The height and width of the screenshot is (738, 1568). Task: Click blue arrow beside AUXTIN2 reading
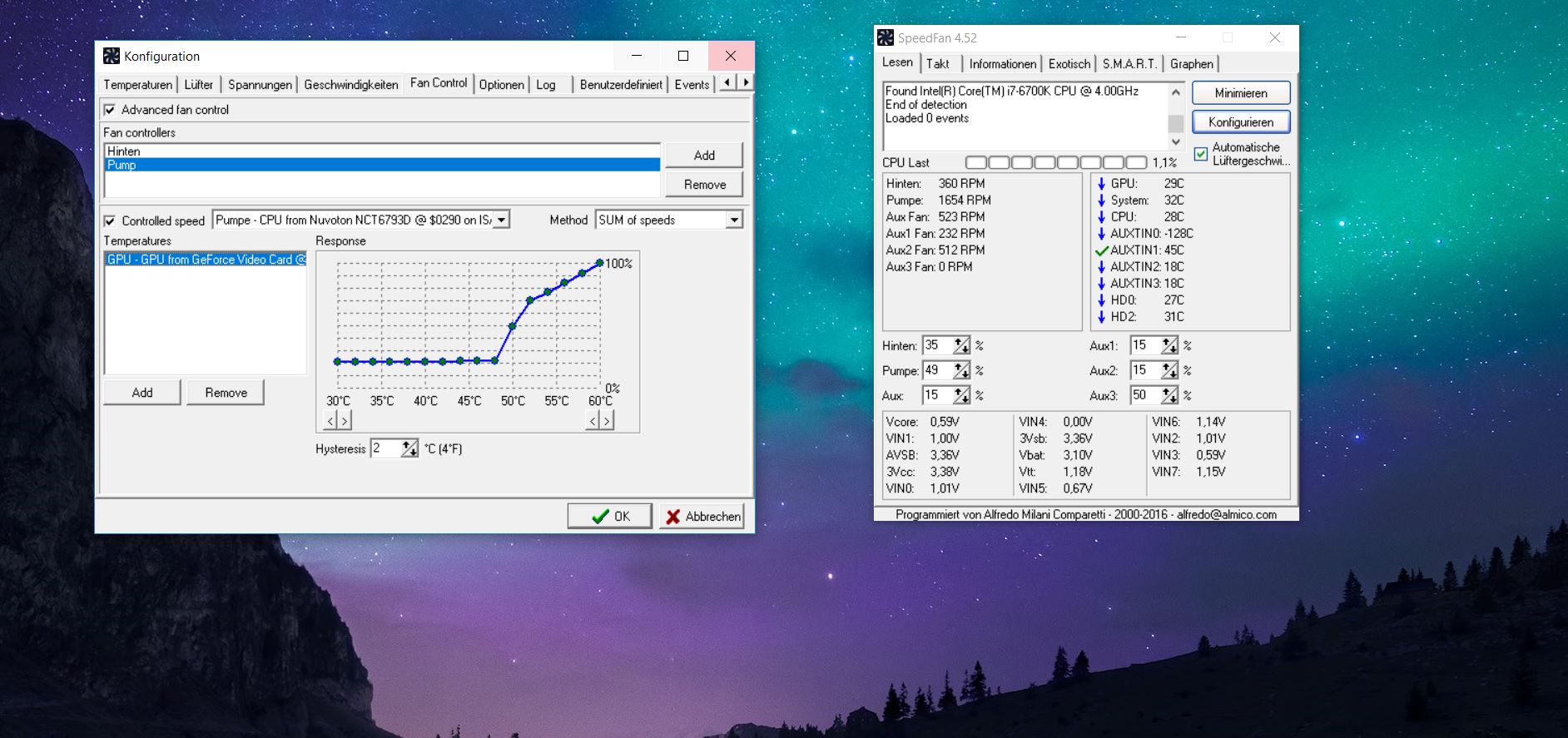pos(1102,266)
